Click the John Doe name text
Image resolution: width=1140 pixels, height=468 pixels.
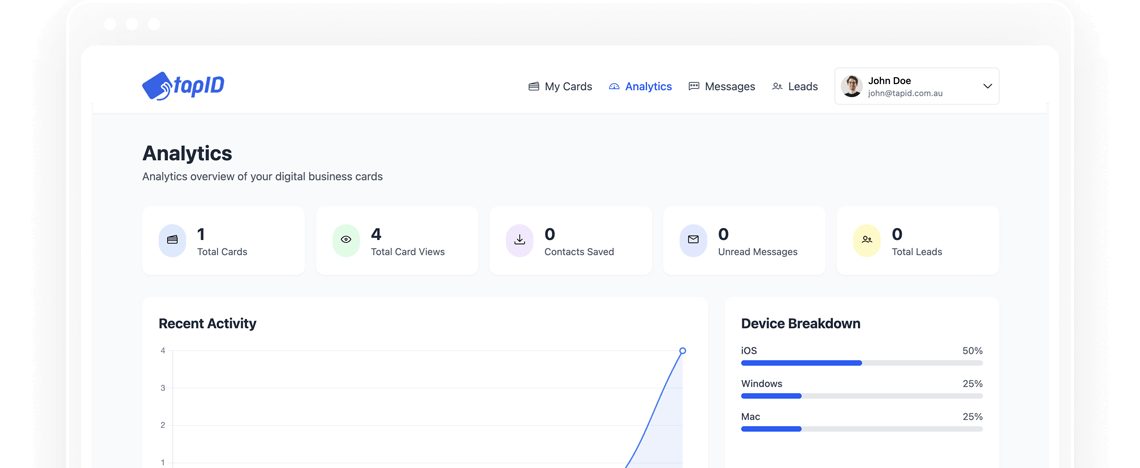889,81
